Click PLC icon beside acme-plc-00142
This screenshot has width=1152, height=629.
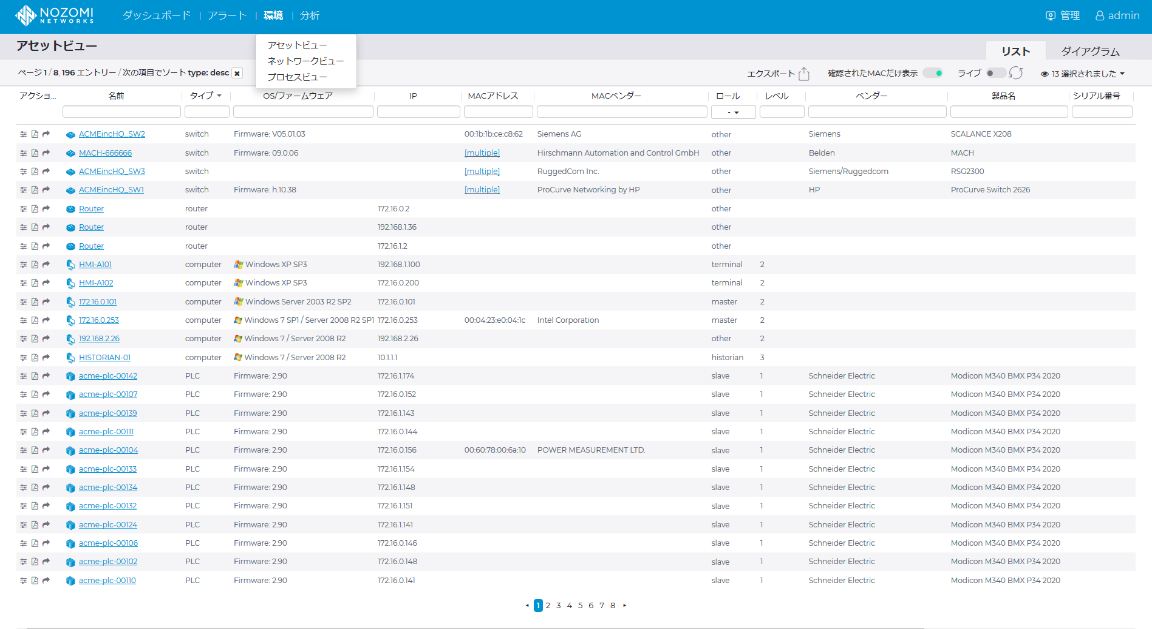click(71, 376)
